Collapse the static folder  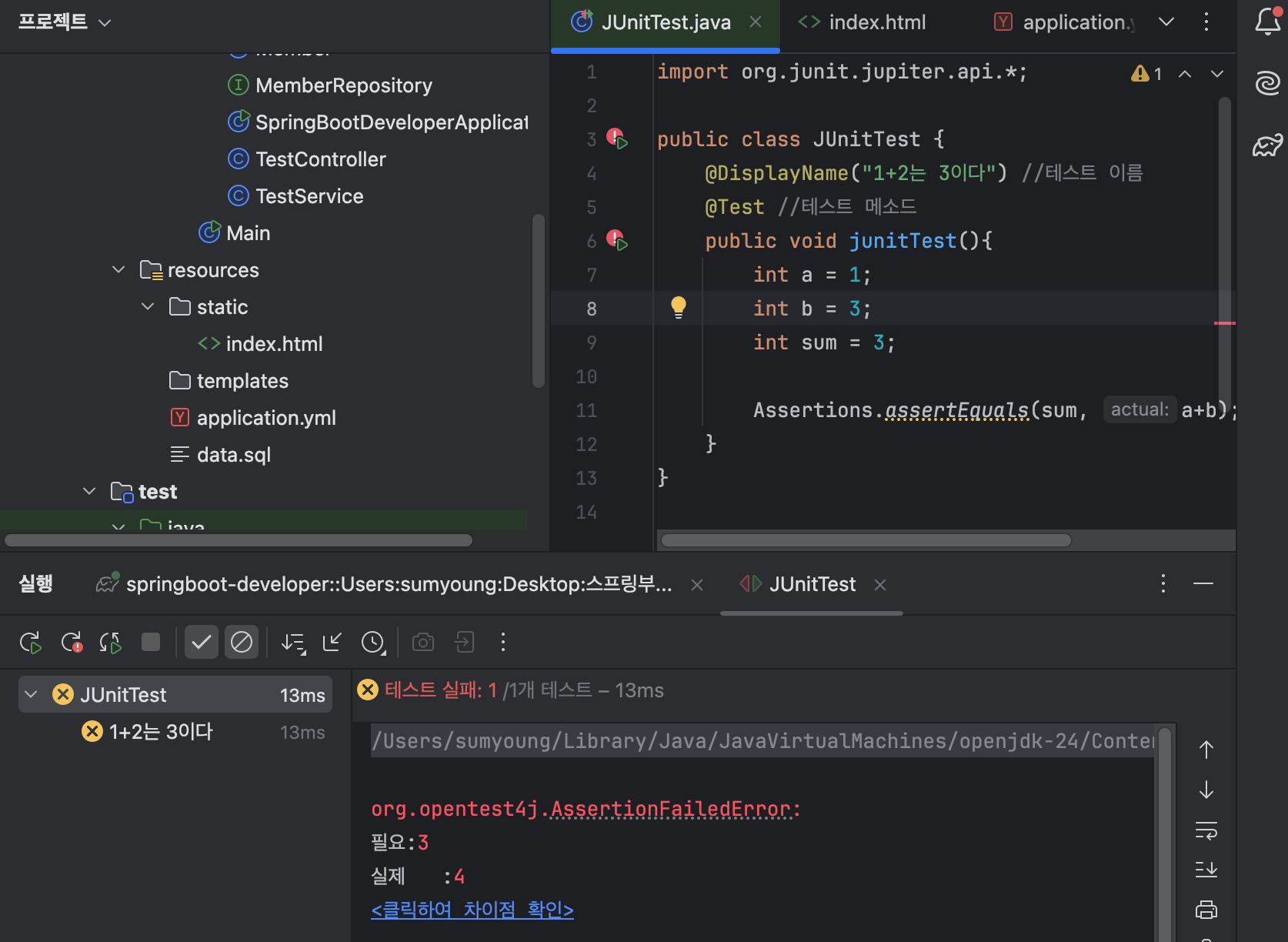(x=148, y=306)
